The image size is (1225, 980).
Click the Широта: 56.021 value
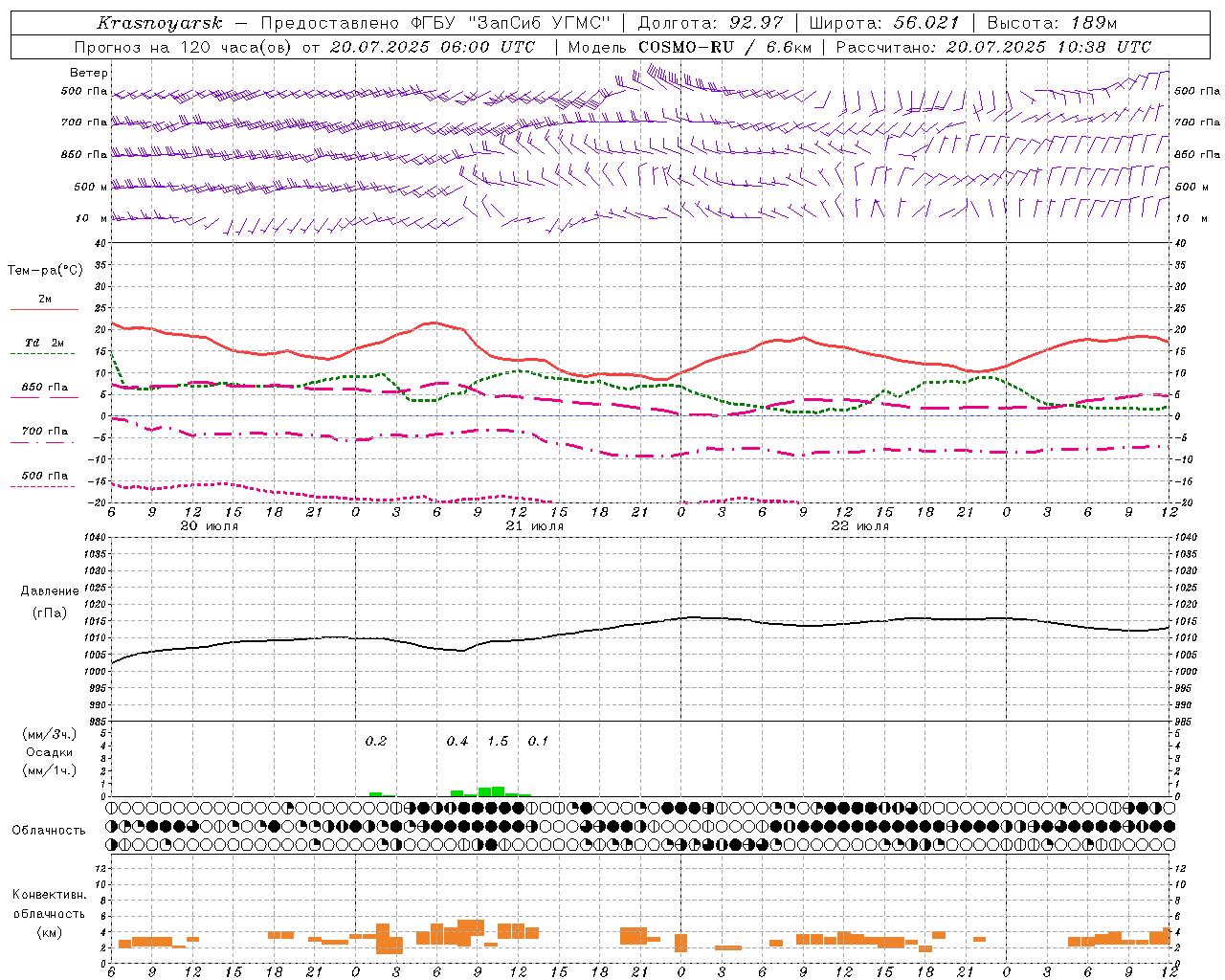point(884,23)
